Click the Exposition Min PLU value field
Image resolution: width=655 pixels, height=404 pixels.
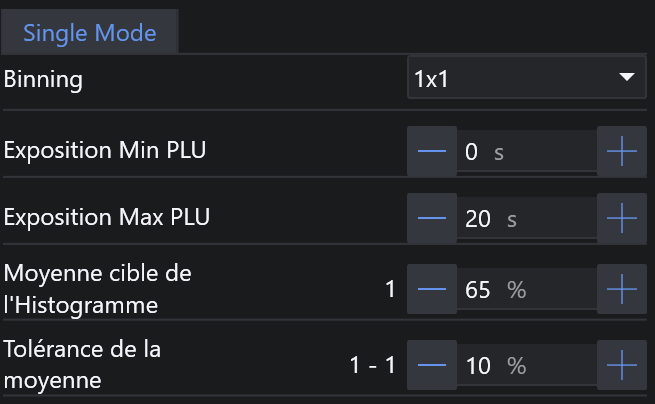526,152
